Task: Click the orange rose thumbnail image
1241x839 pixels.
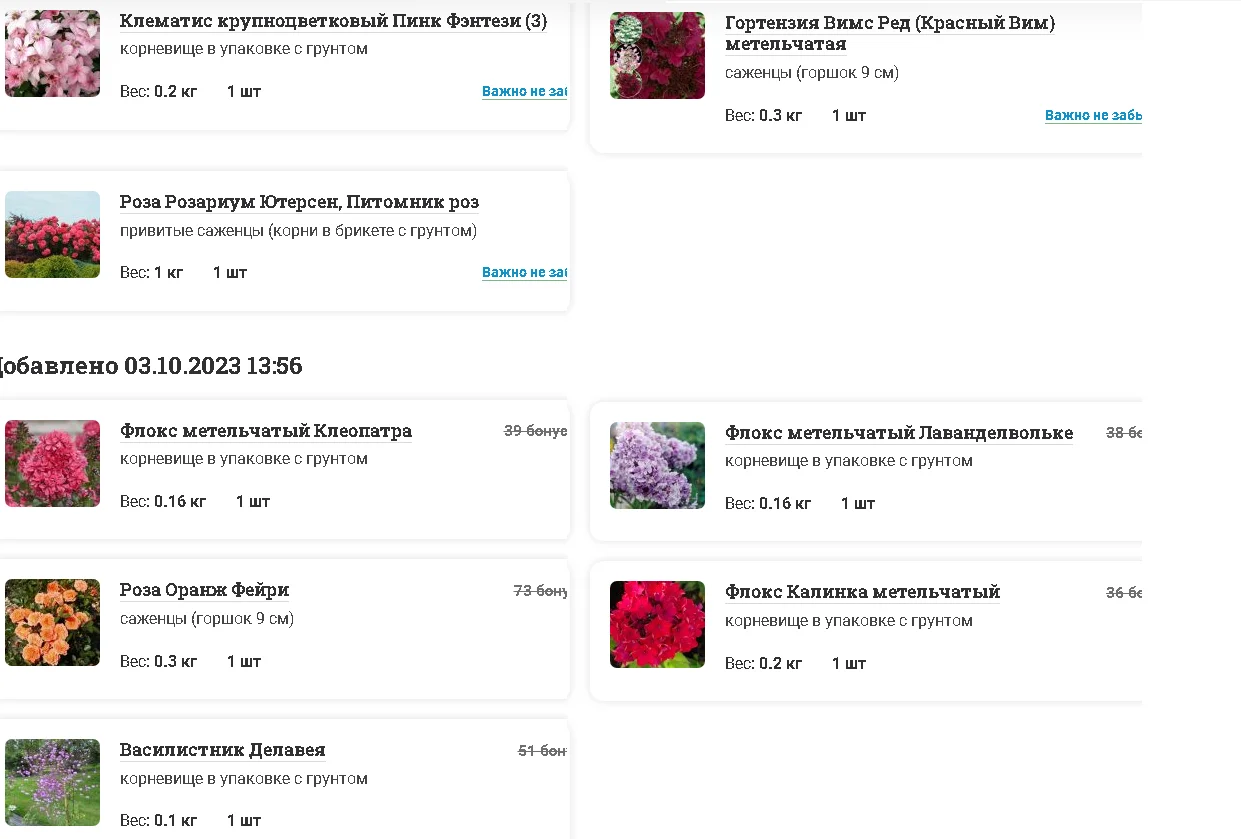Action: pos(52,622)
